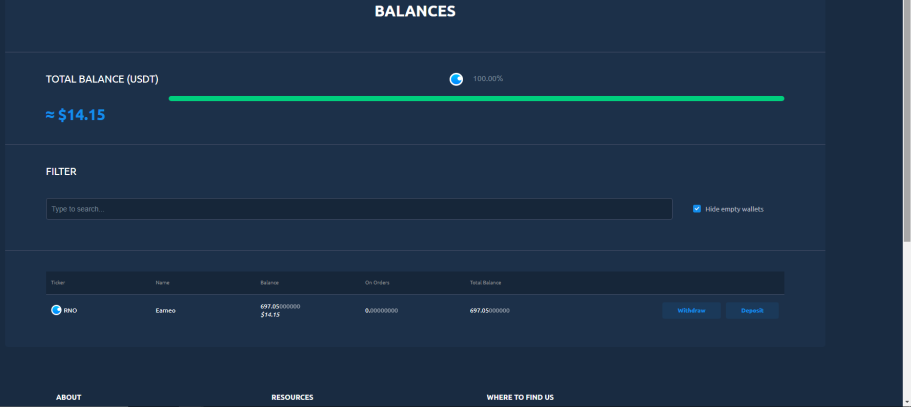Image resolution: width=911 pixels, height=407 pixels.
Task: Click the ≈ $14.15 total balance amount
Action: (76, 115)
